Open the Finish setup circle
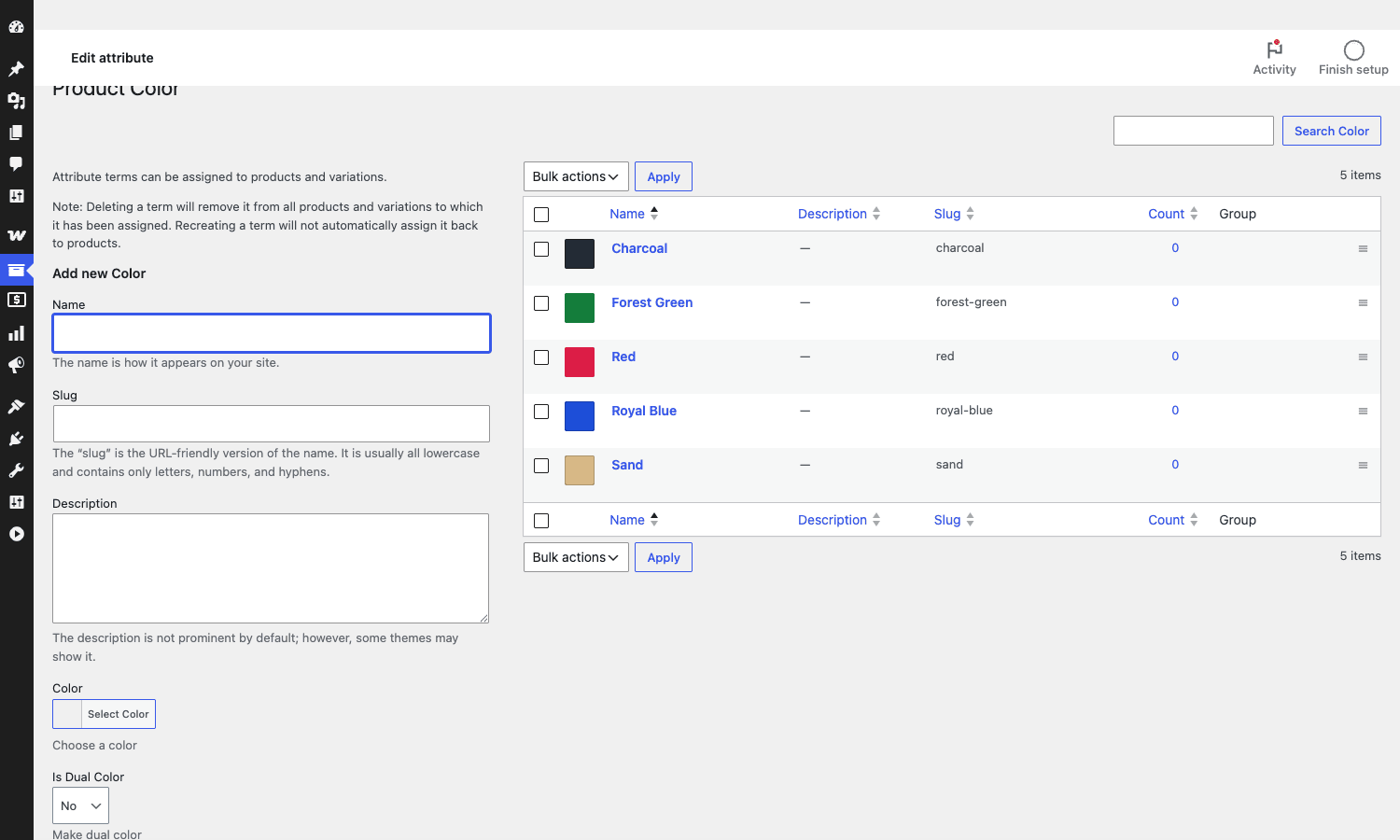 [x=1353, y=58]
